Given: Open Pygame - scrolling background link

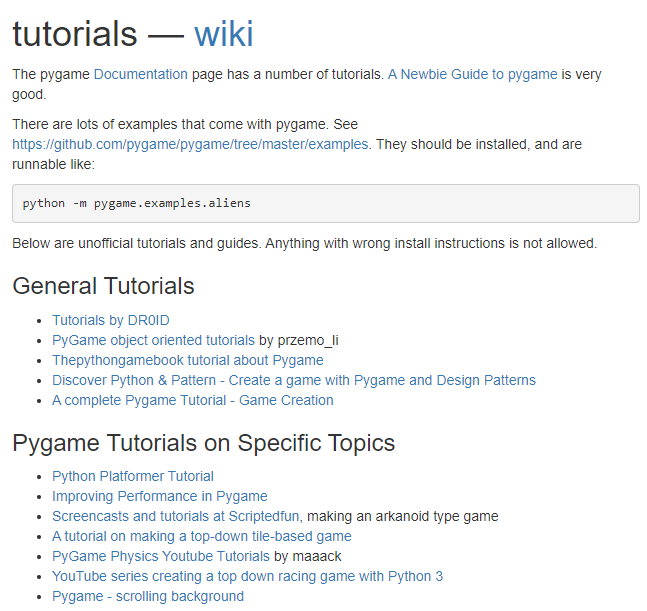Looking at the screenshot, I should 148,596.
